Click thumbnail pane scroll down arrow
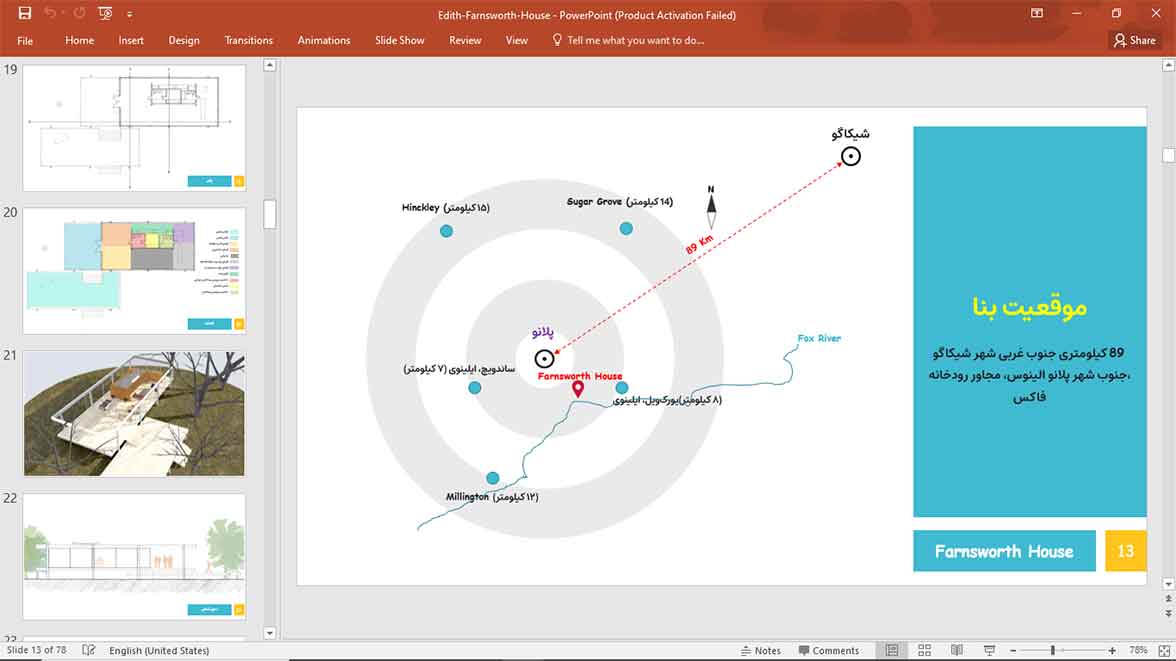The height and width of the screenshot is (661, 1176). [269, 633]
